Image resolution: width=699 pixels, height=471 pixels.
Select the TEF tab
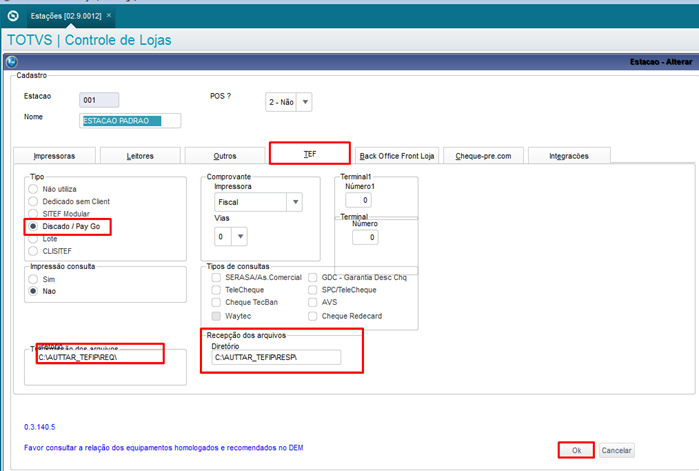310,154
